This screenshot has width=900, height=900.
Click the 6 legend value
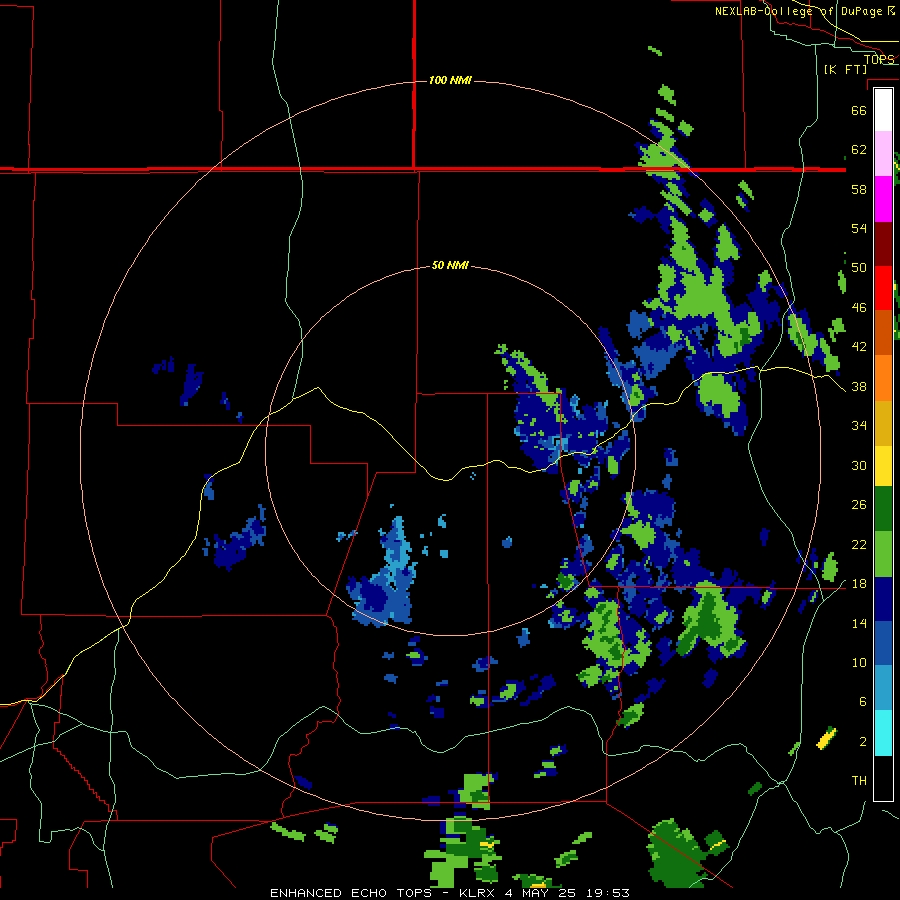[x=863, y=701]
